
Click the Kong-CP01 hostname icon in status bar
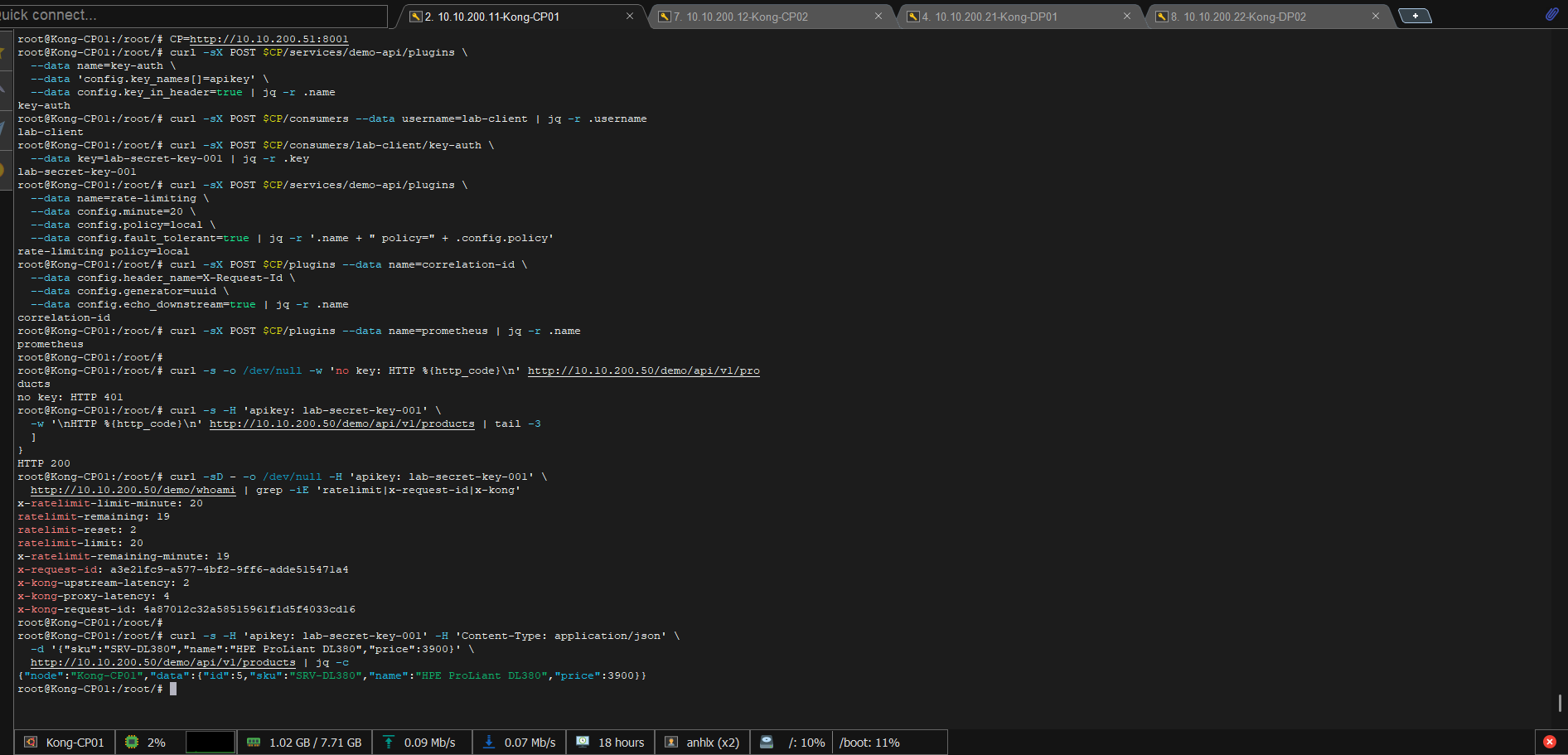[x=31, y=742]
